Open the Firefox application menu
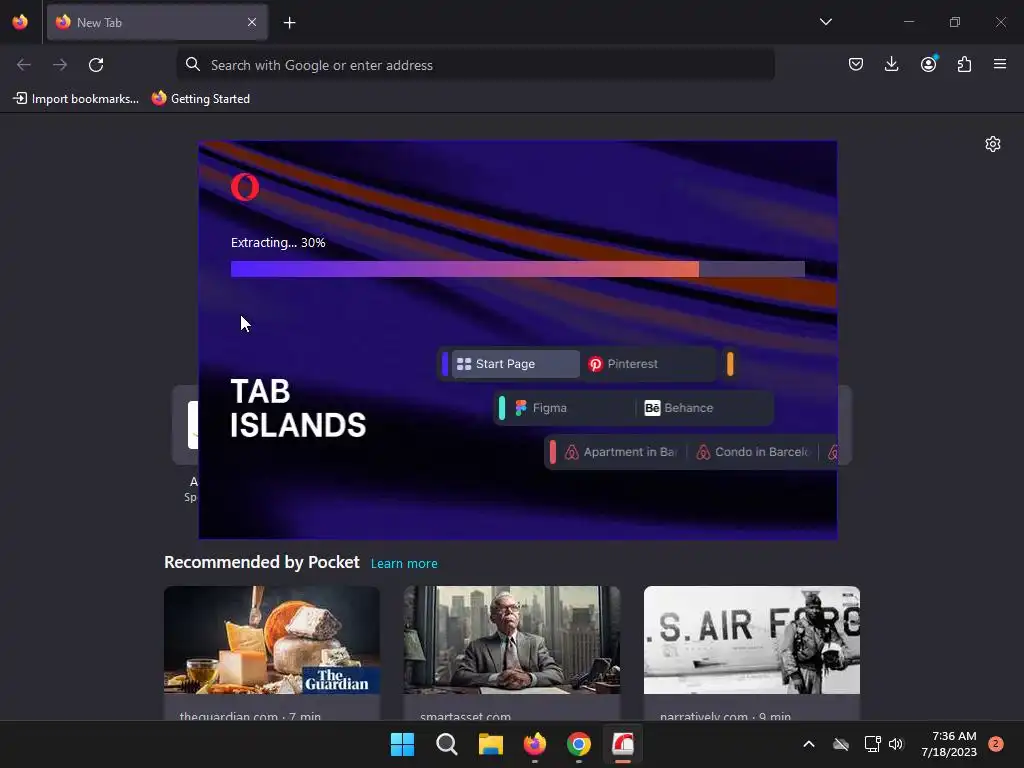The width and height of the screenshot is (1024, 768). [1000, 64]
